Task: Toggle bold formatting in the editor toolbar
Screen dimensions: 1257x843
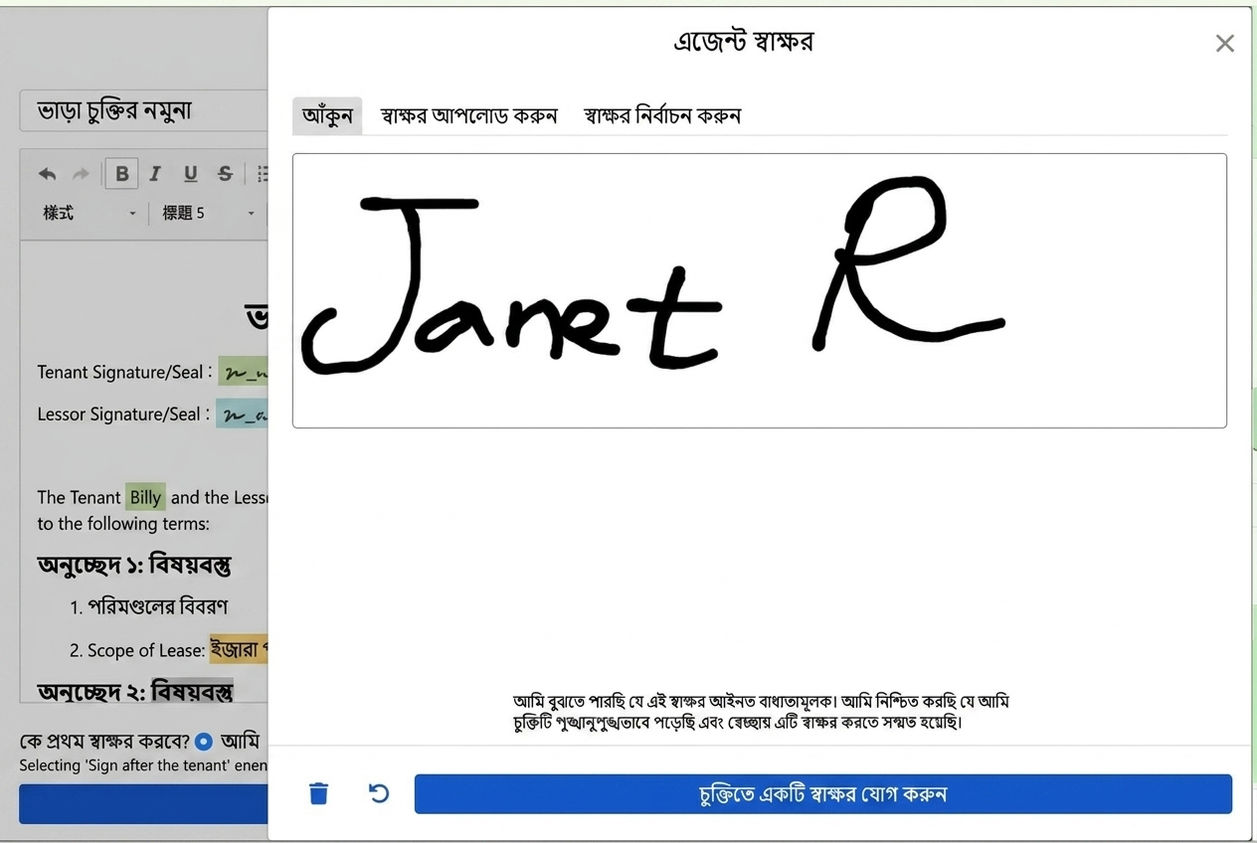Action: (x=122, y=174)
